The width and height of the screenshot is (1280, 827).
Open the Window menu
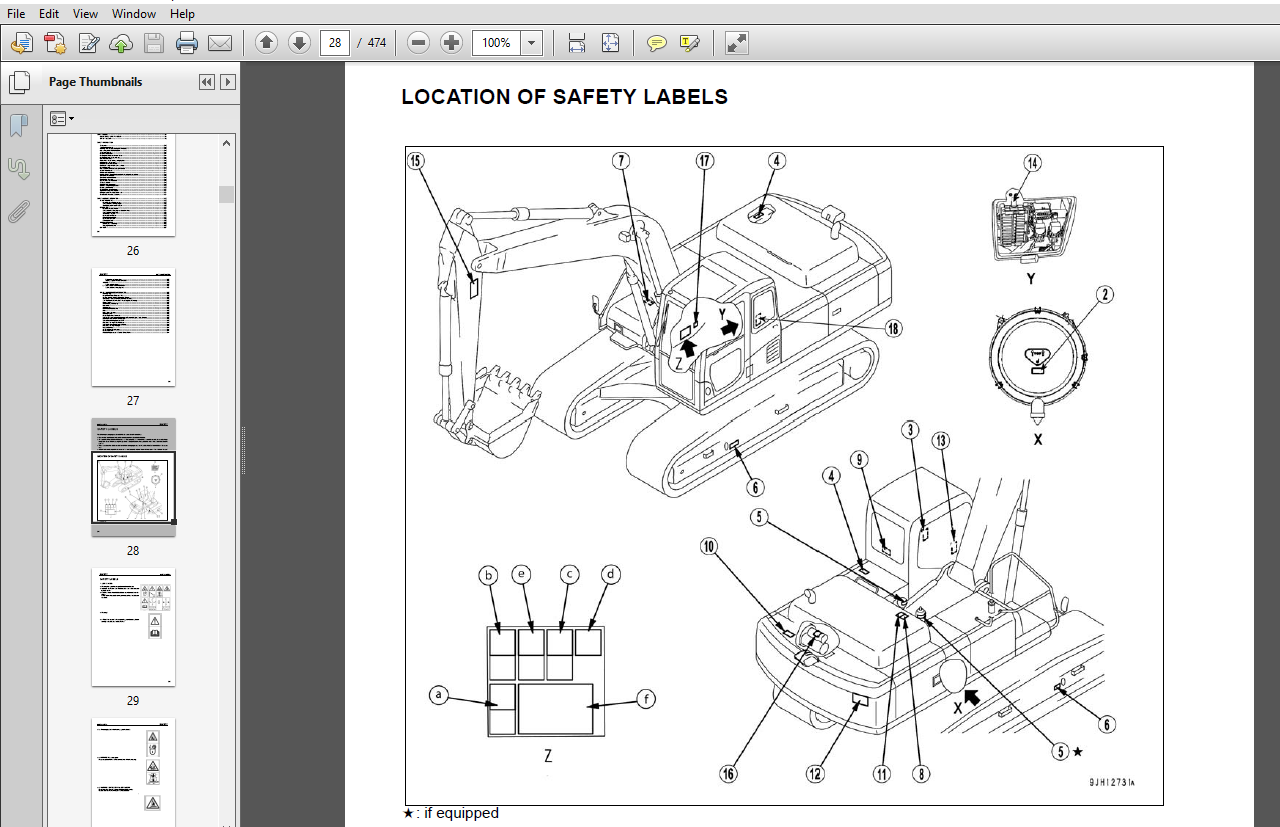coord(134,14)
